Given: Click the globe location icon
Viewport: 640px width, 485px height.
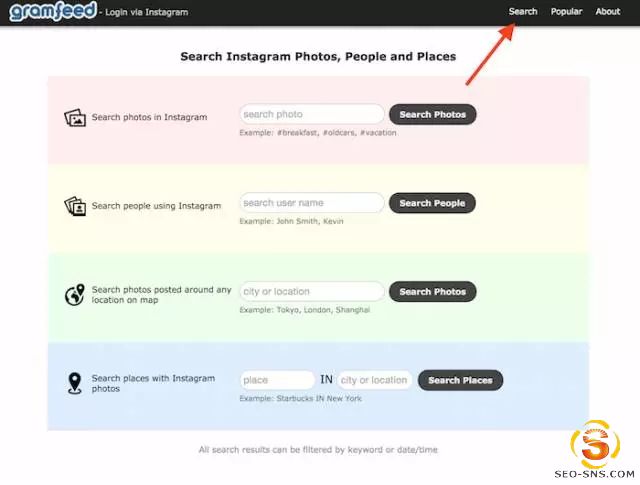Looking at the screenshot, I should tap(74, 295).
